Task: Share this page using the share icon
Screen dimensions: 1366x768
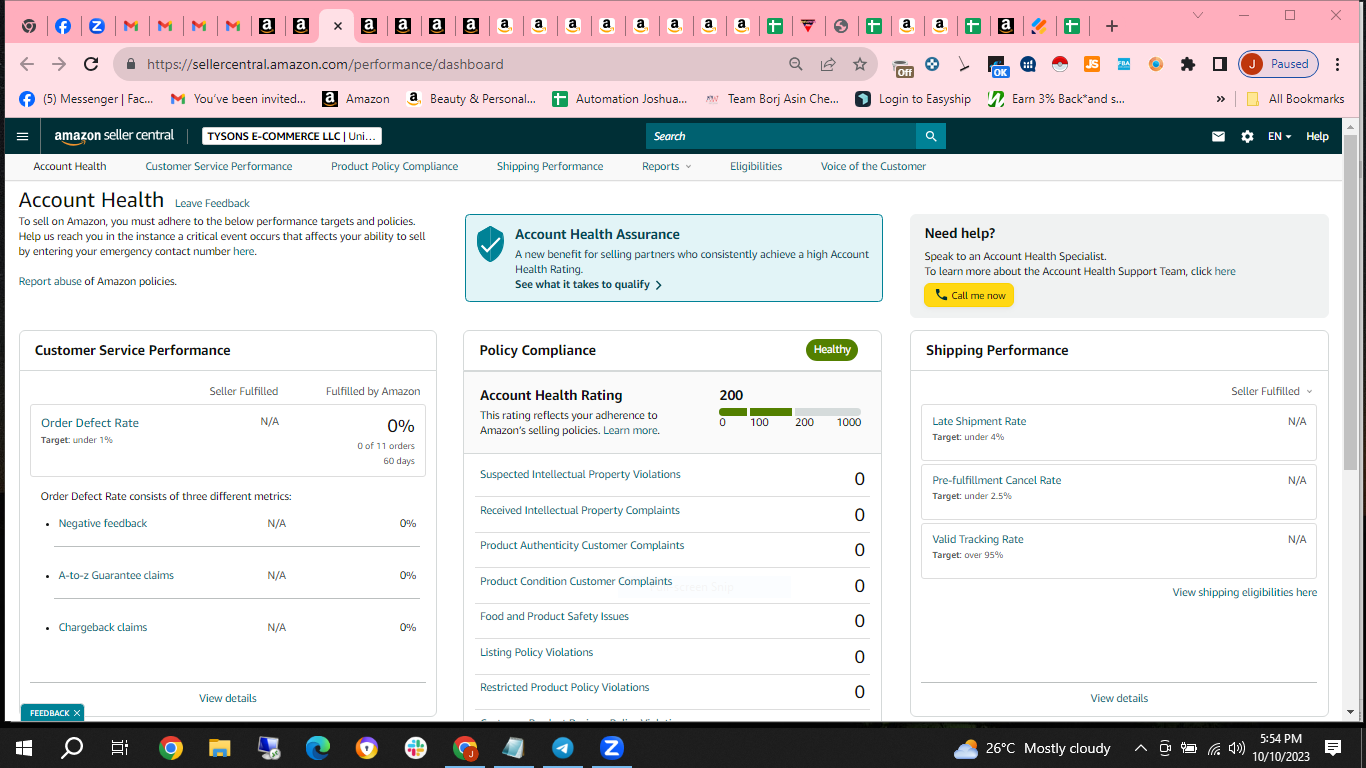Action: (x=828, y=64)
